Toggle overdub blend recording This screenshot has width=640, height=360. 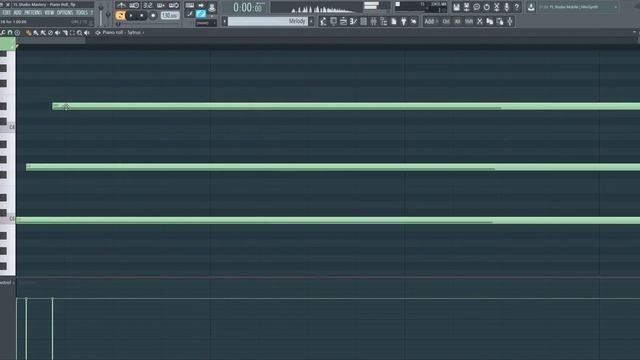click(161, 5)
